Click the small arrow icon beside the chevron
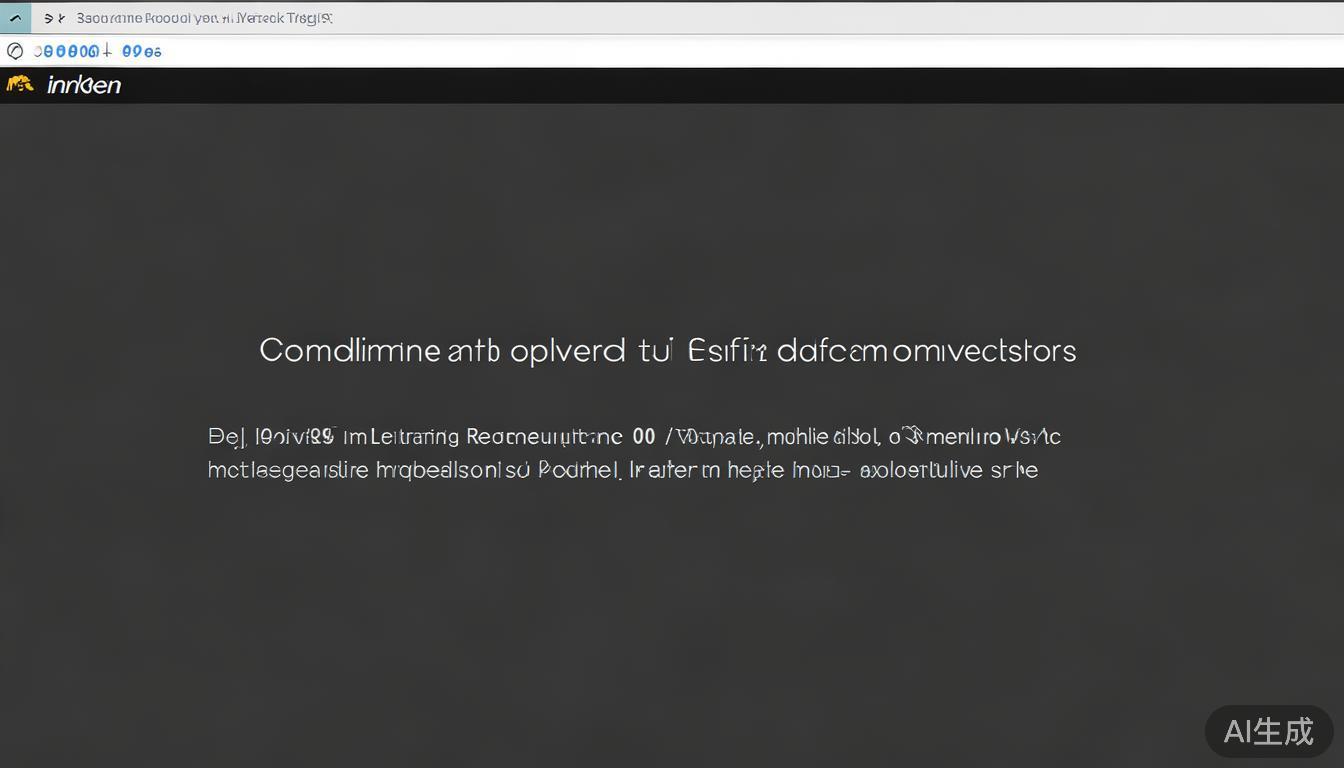Image resolution: width=1344 pixels, height=768 pixels. pyautogui.click(x=54, y=18)
